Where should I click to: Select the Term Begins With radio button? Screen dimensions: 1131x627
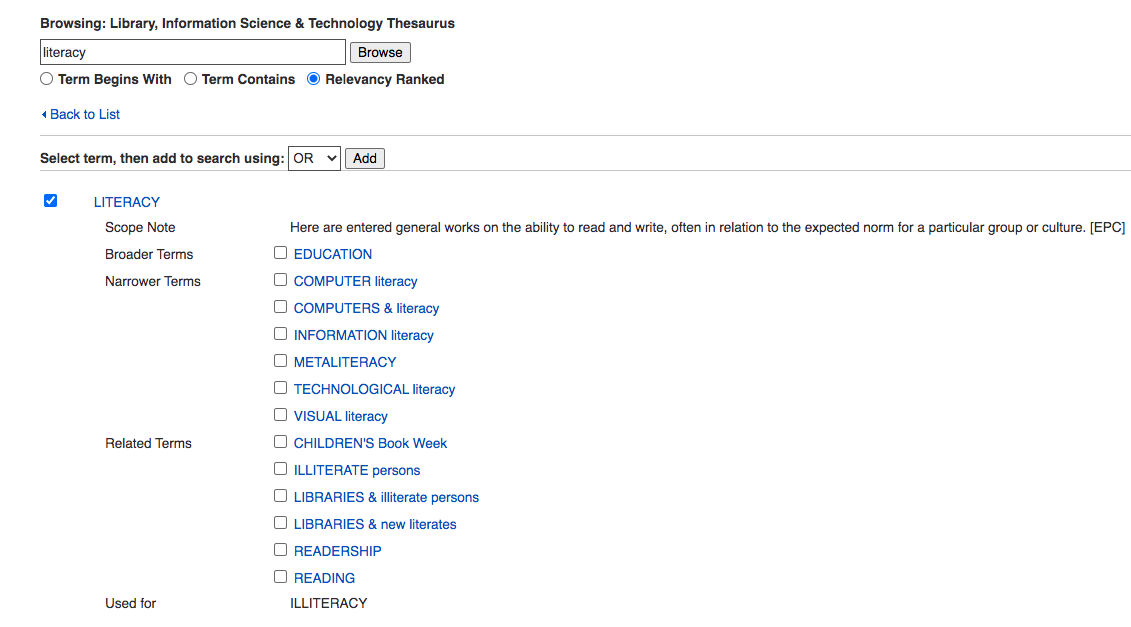coord(47,79)
